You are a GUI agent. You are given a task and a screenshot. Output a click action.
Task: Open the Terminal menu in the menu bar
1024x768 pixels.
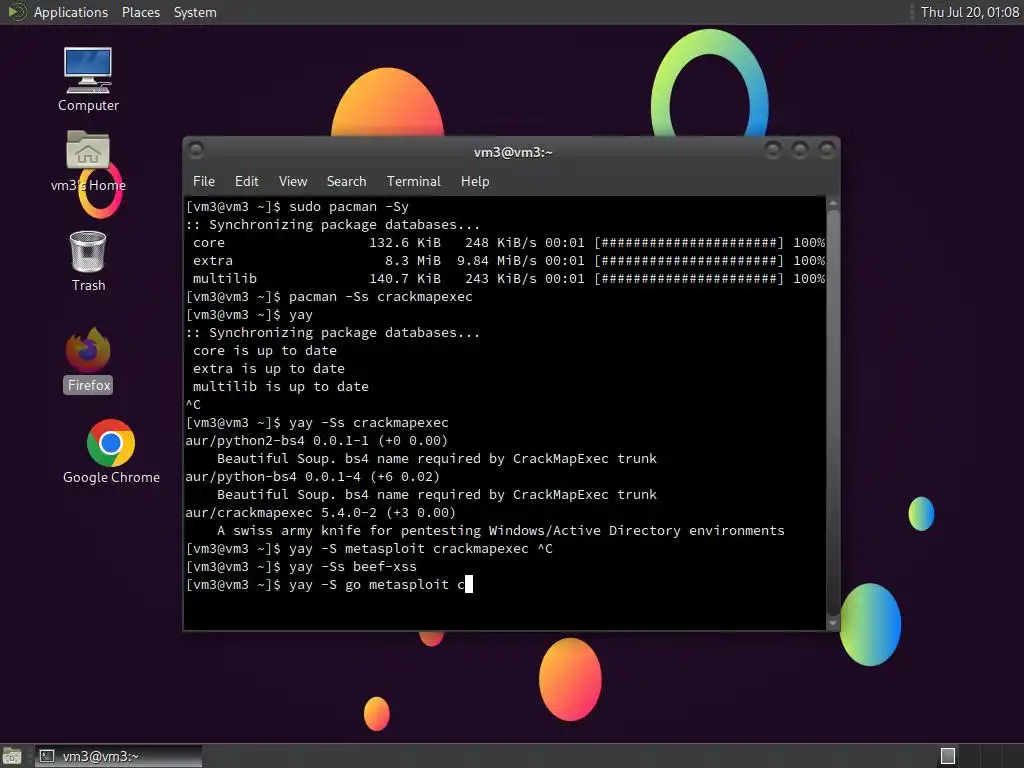[x=413, y=182]
